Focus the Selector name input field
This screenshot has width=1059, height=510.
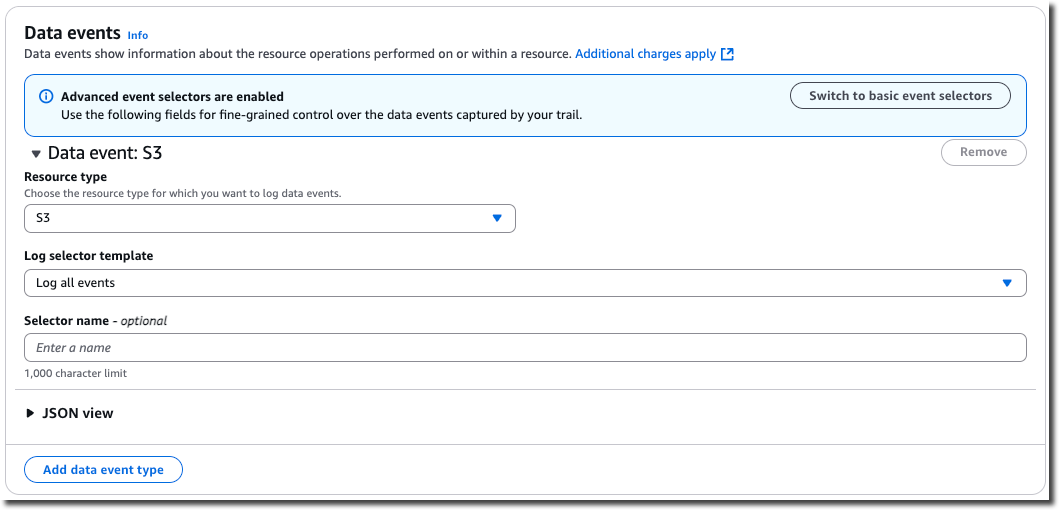point(524,348)
